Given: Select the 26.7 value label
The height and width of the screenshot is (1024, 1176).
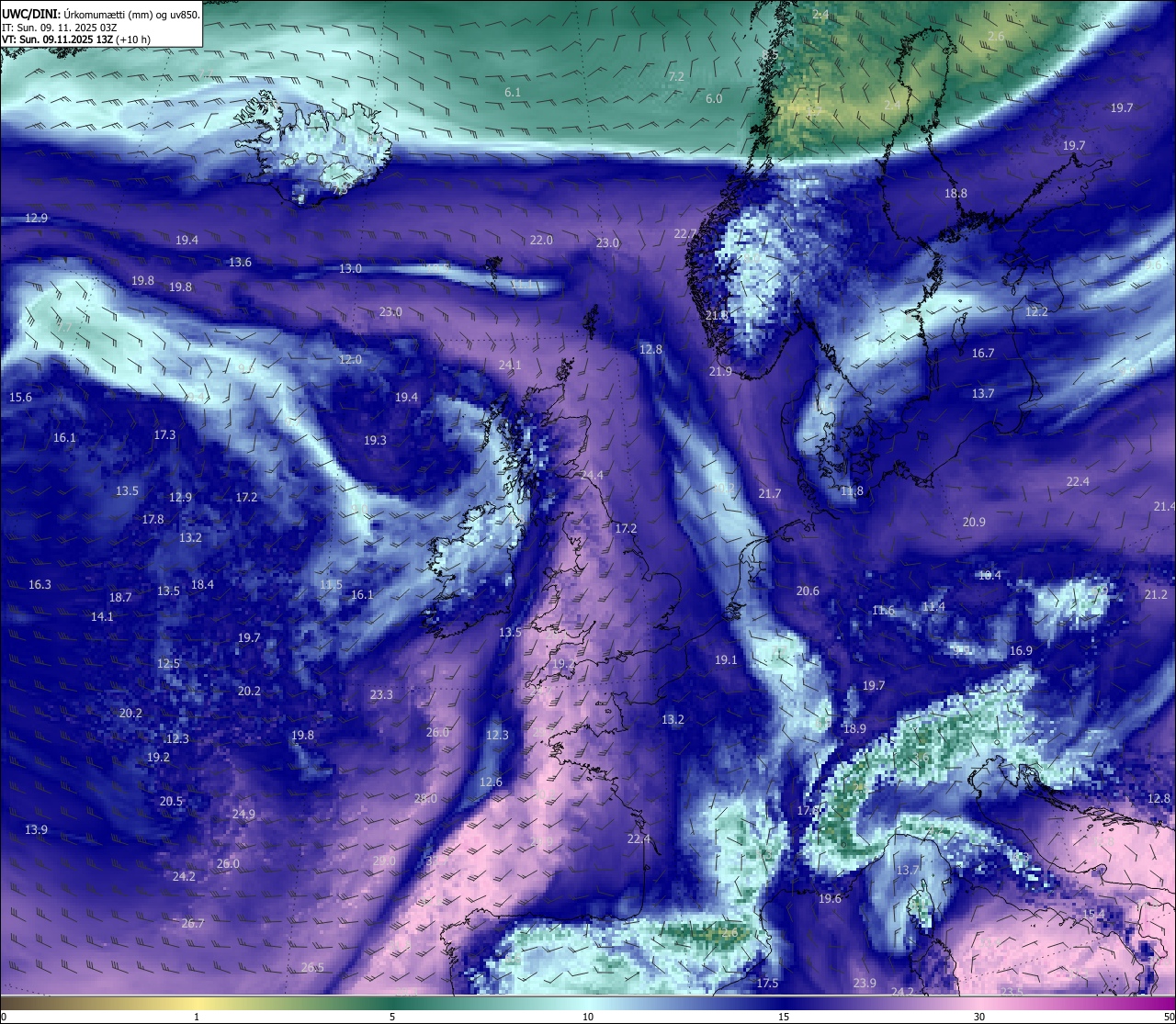Looking at the screenshot, I should click(193, 924).
